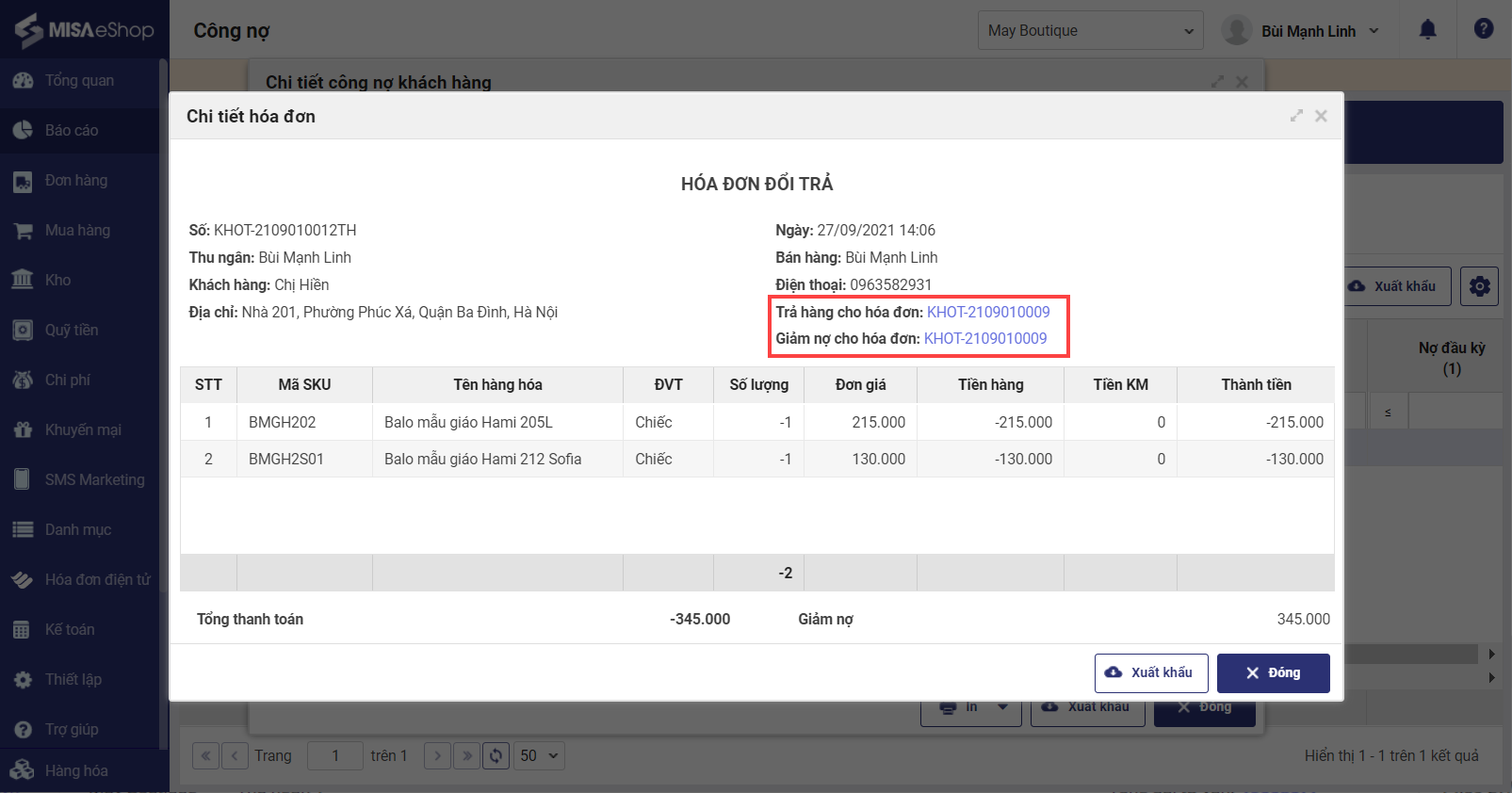Click the page number input field
The width and height of the screenshot is (1512, 793).
(x=335, y=755)
